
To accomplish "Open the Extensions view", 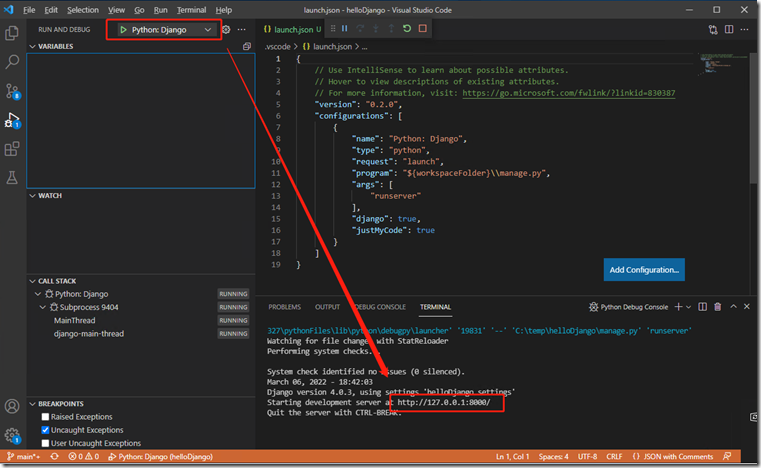I will click(x=12, y=149).
